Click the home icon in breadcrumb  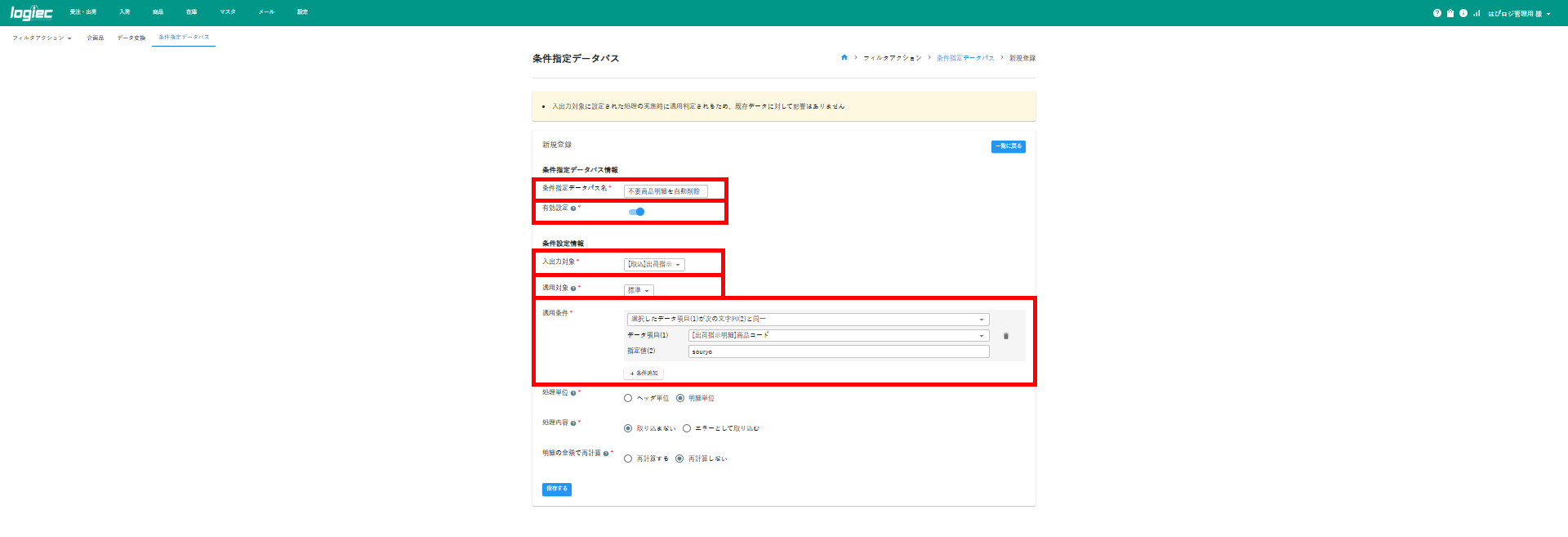(844, 57)
